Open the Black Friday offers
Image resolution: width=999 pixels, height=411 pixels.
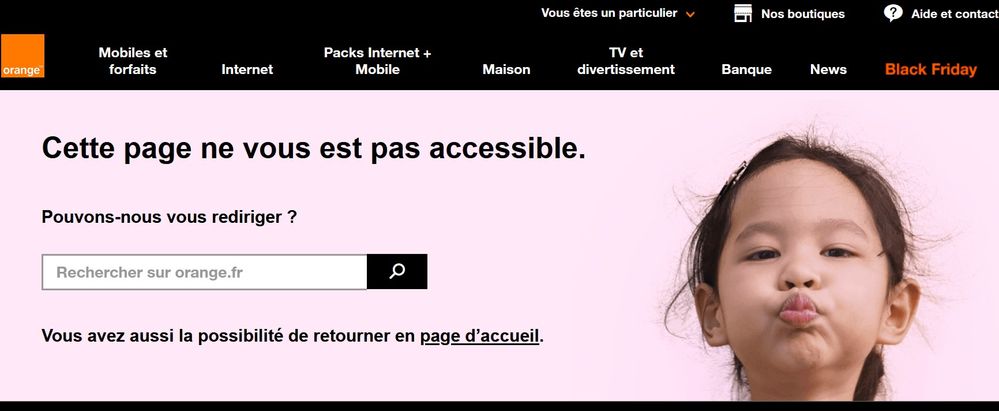point(931,69)
